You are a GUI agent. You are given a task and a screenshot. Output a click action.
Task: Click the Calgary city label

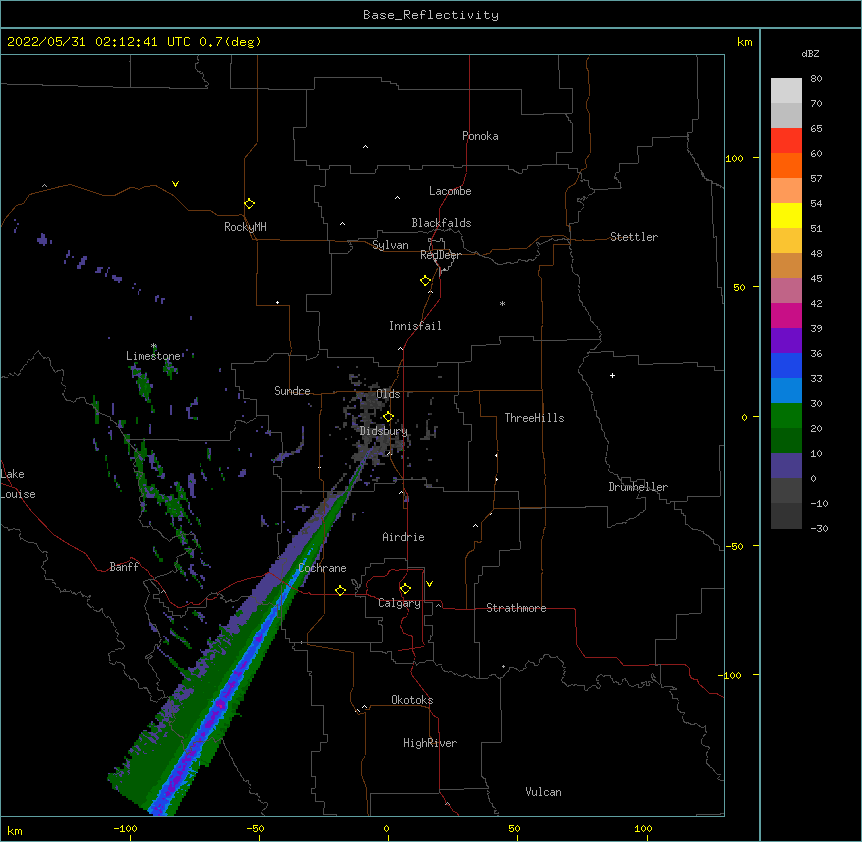point(399,603)
